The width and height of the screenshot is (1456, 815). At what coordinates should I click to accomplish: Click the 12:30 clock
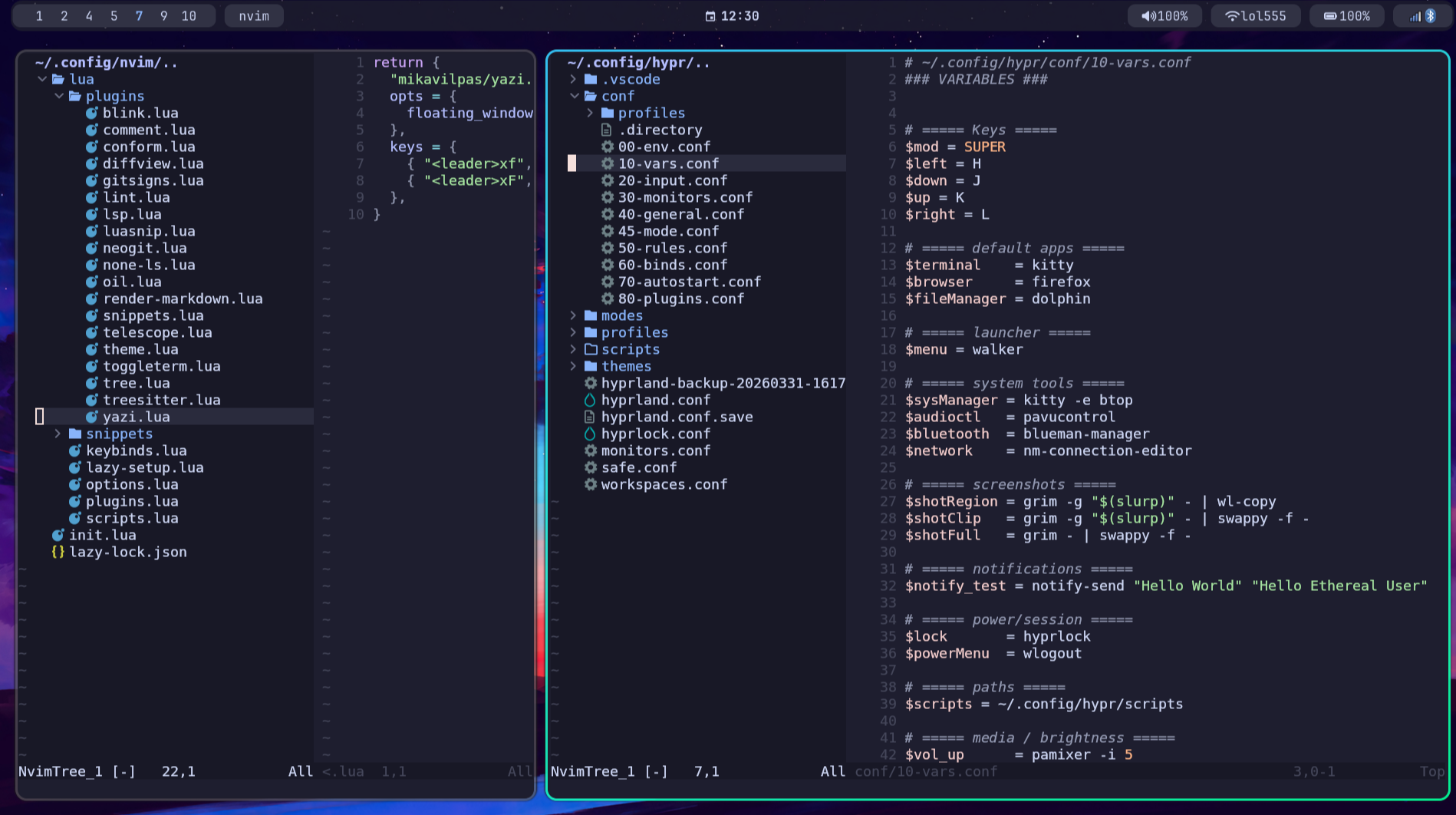[x=740, y=16]
